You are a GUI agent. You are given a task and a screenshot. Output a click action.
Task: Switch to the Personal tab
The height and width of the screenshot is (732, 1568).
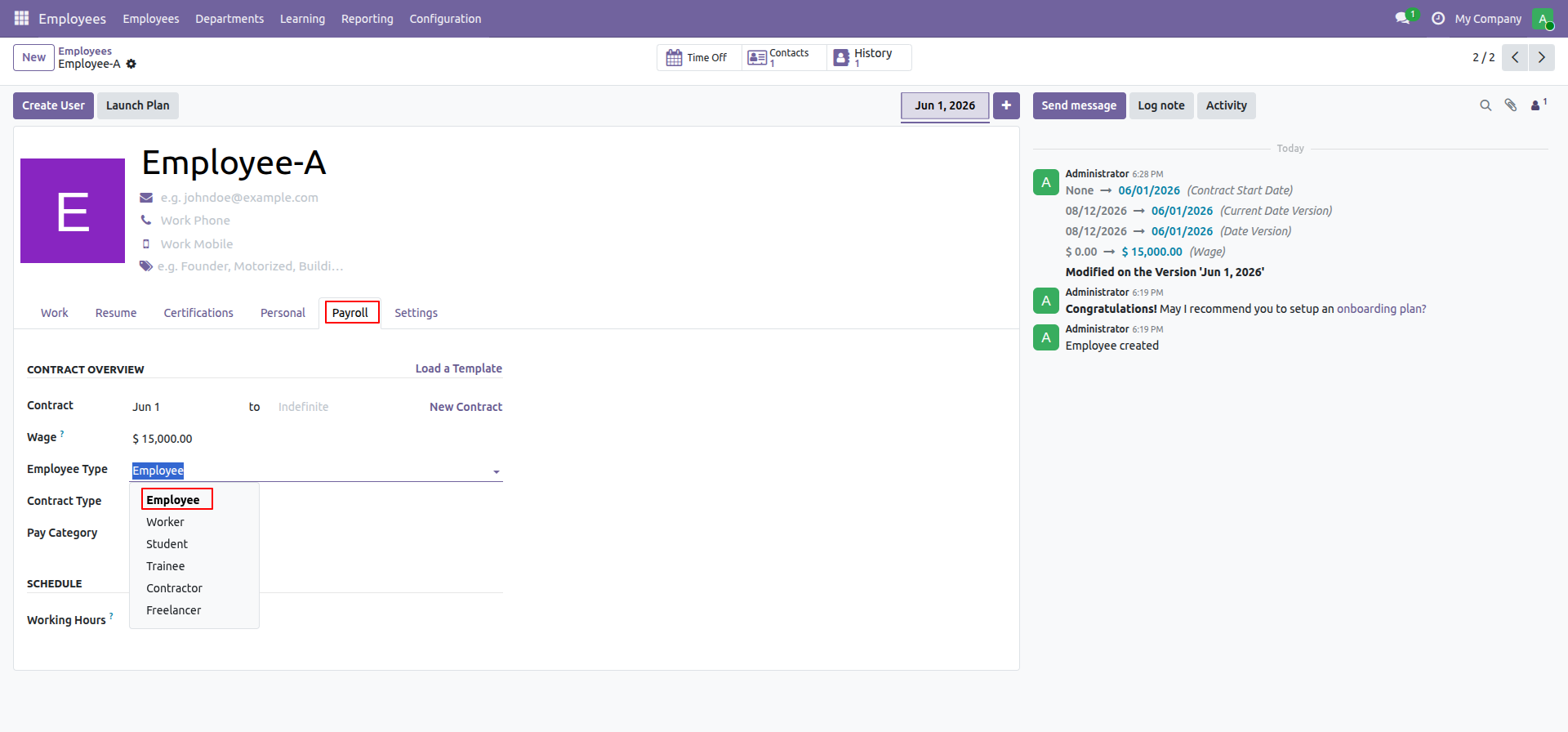(x=283, y=313)
